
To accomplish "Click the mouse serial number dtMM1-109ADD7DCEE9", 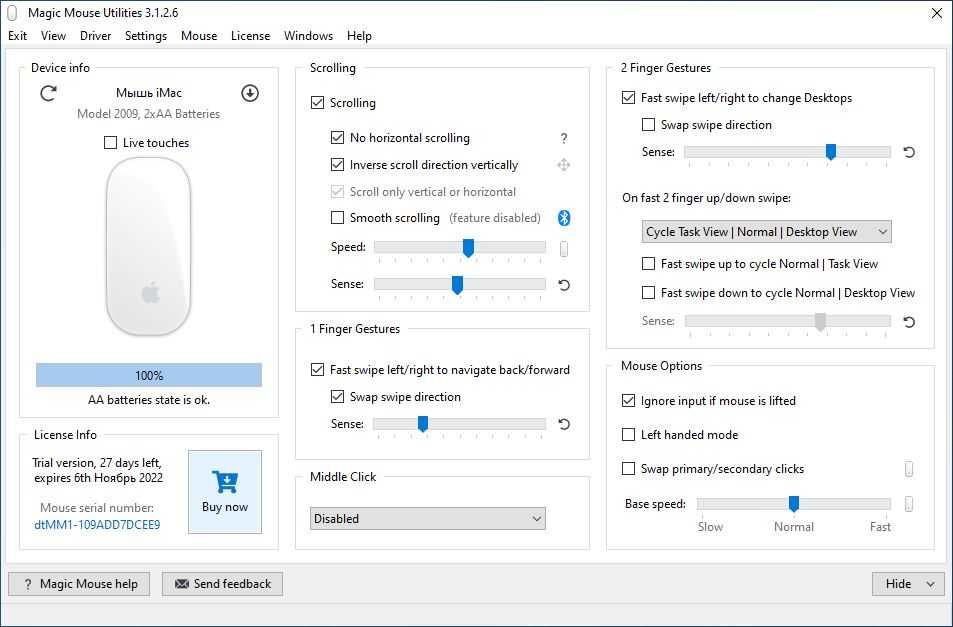I will pyautogui.click(x=97, y=524).
